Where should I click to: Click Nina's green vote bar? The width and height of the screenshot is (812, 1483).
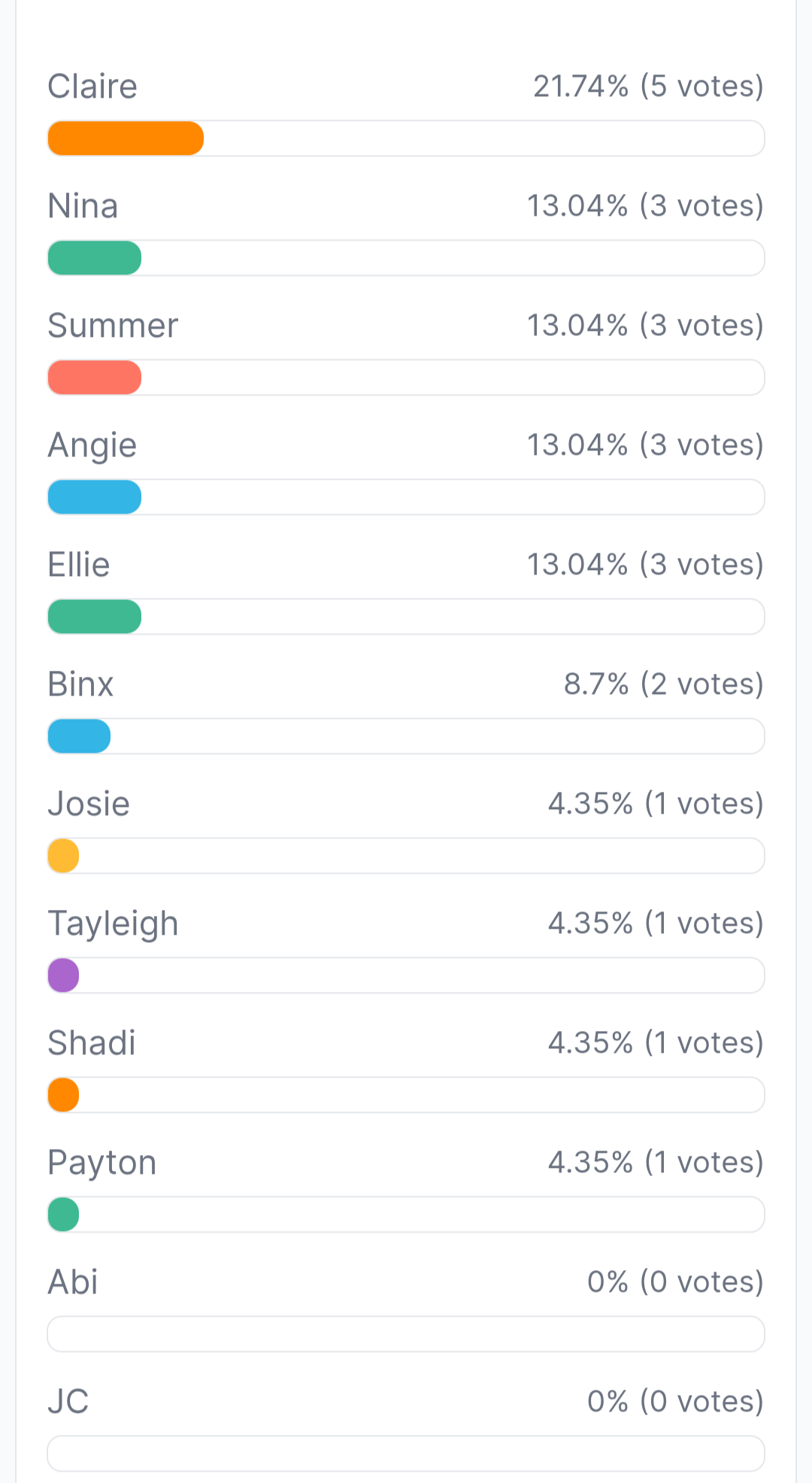point(95,258)
